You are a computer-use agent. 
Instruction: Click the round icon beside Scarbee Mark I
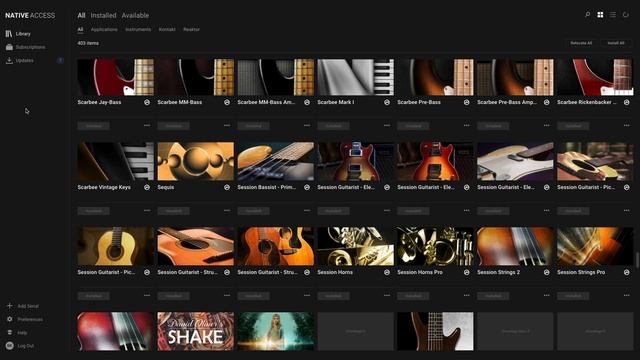click(387, 102)
